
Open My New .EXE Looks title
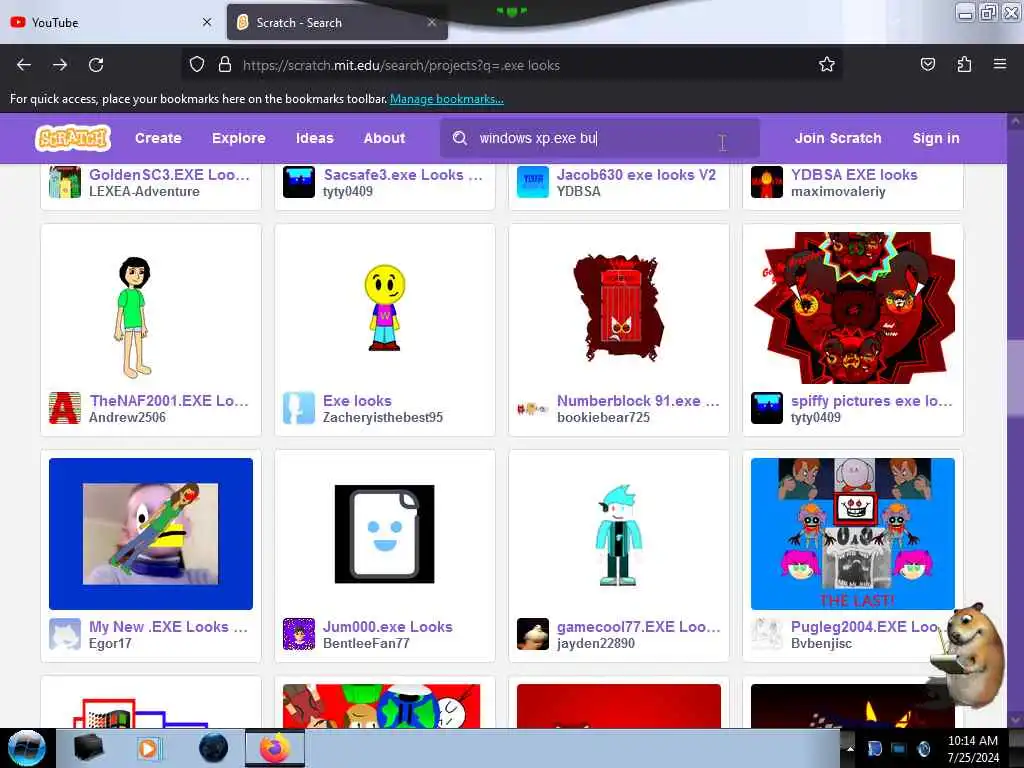coord(168,626)
